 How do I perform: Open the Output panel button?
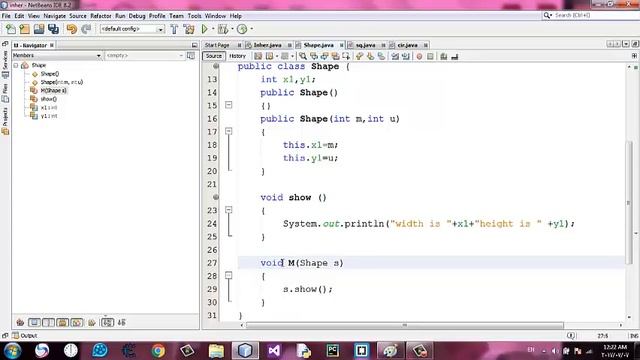coord(25,336)
